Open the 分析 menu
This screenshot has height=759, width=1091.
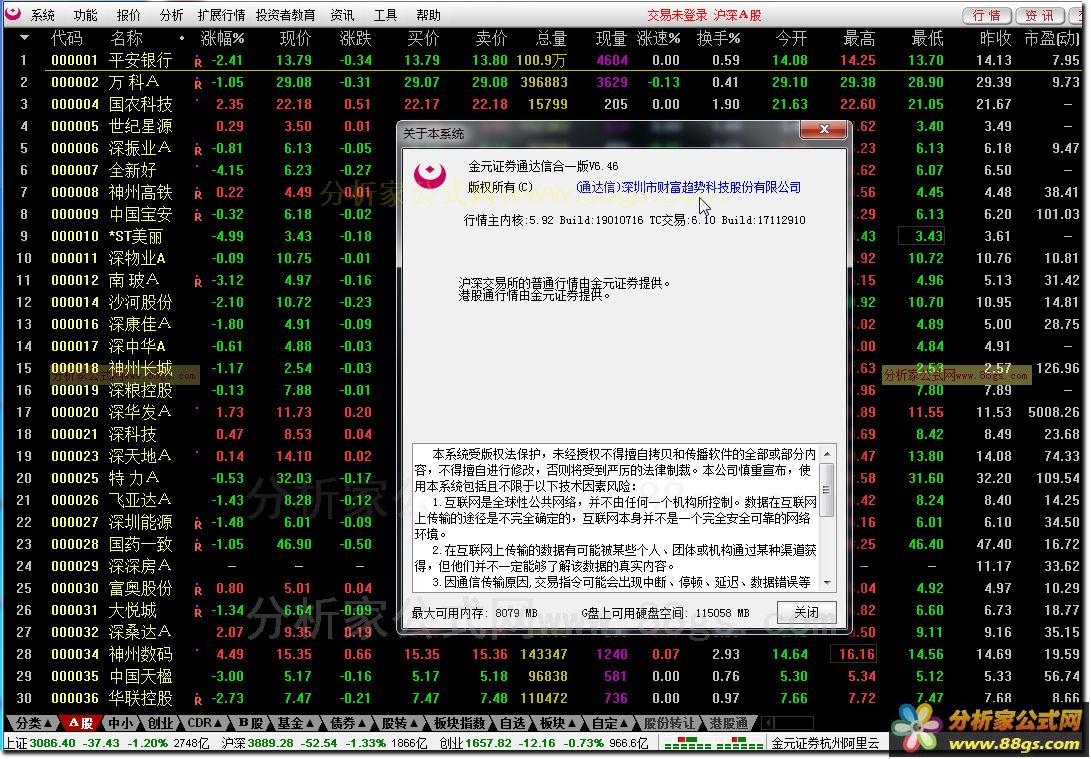(171, 15)
